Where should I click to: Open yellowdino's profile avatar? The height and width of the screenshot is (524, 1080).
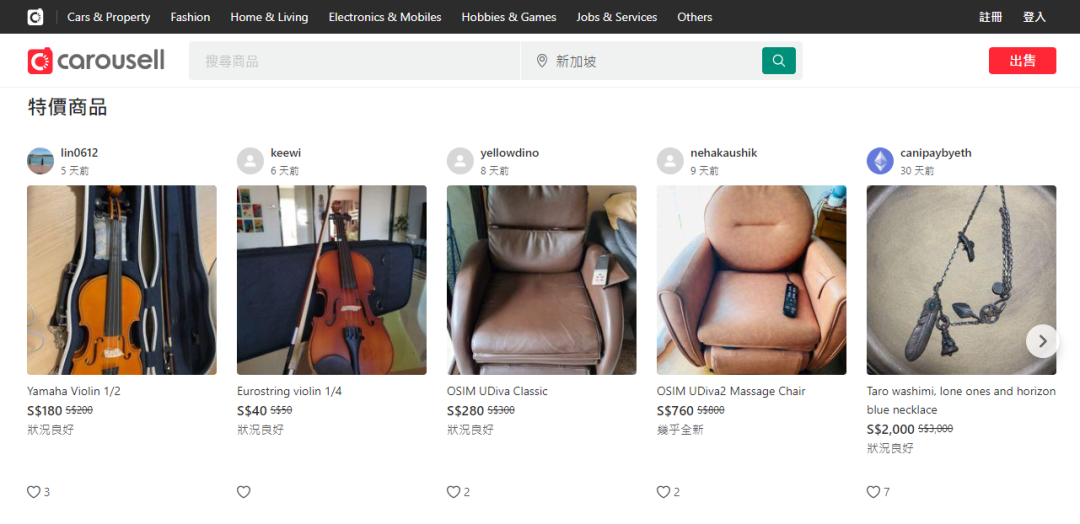coord(460,161)
